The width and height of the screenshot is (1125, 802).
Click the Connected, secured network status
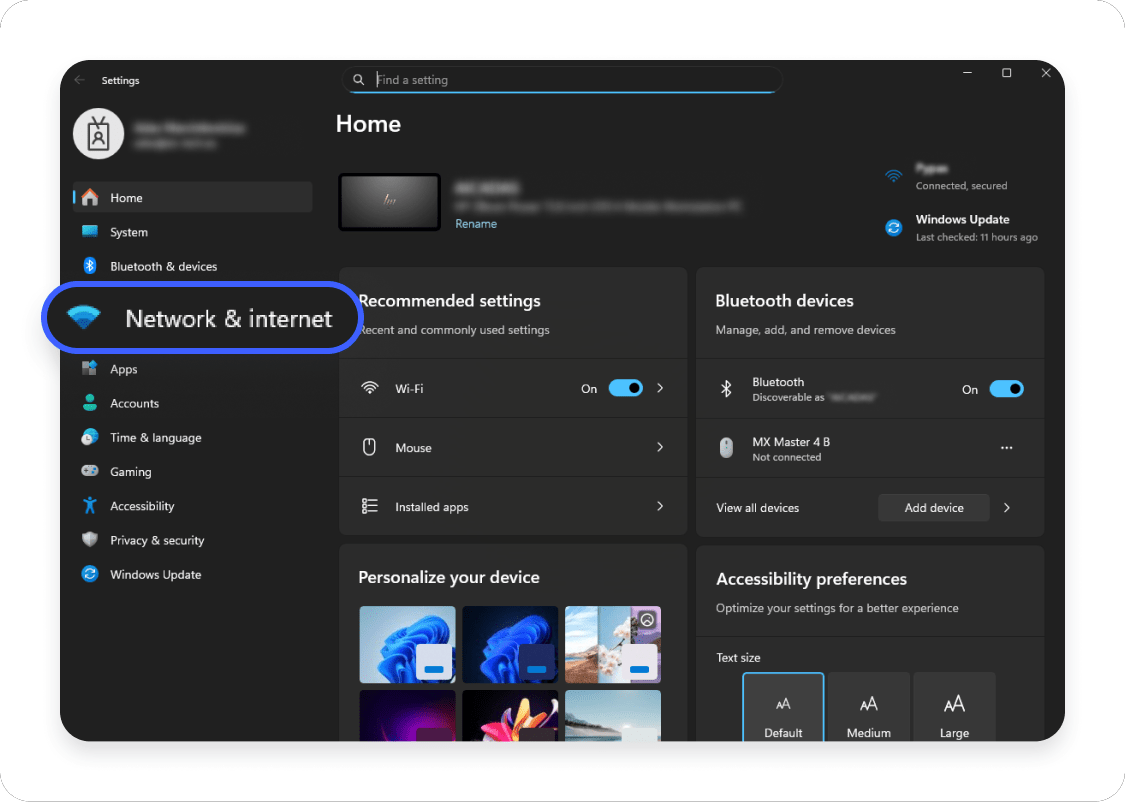point(961,186)
